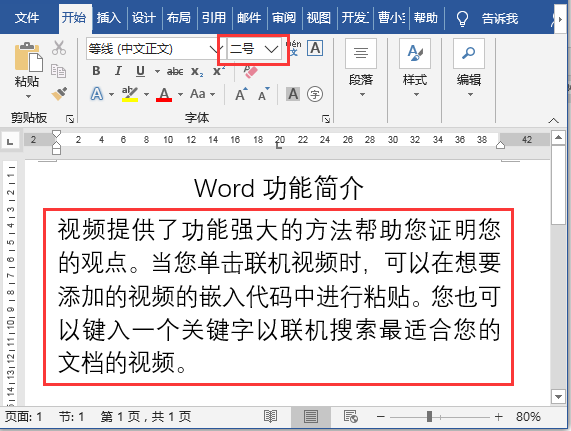This screenshot has width=571, height=431.
Task: Open the 样式 styles group
Action: (x=415, y=68)
